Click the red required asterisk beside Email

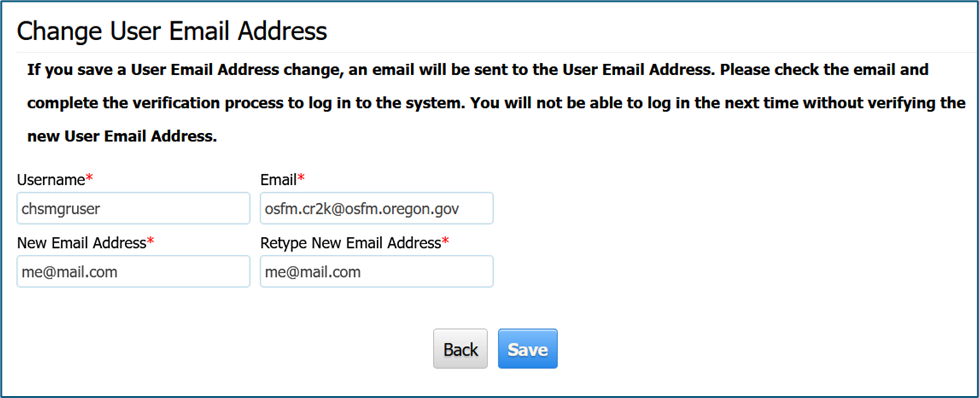click(301, 179)
